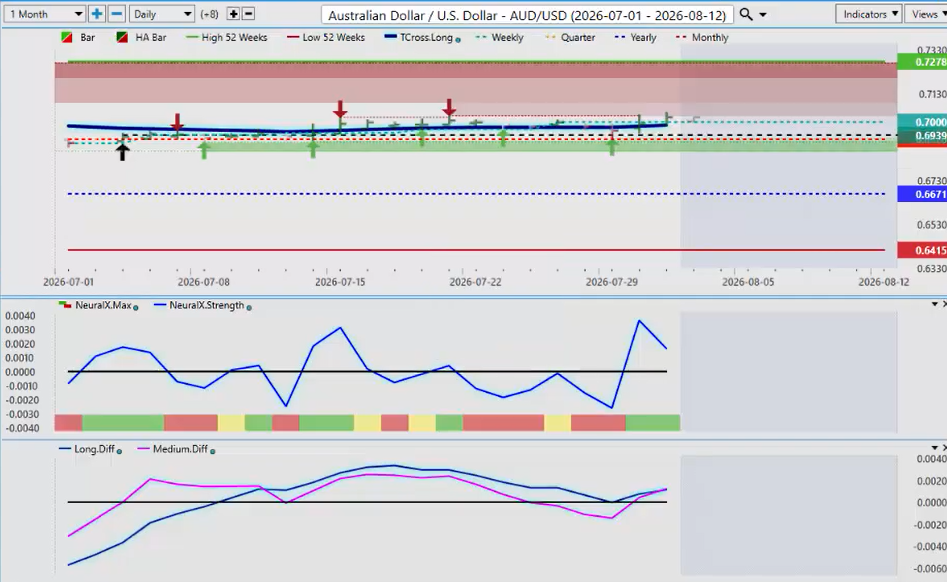Click the red down arrow near 2026-07-22
The image size is (947, 582).
click(449, 107)
